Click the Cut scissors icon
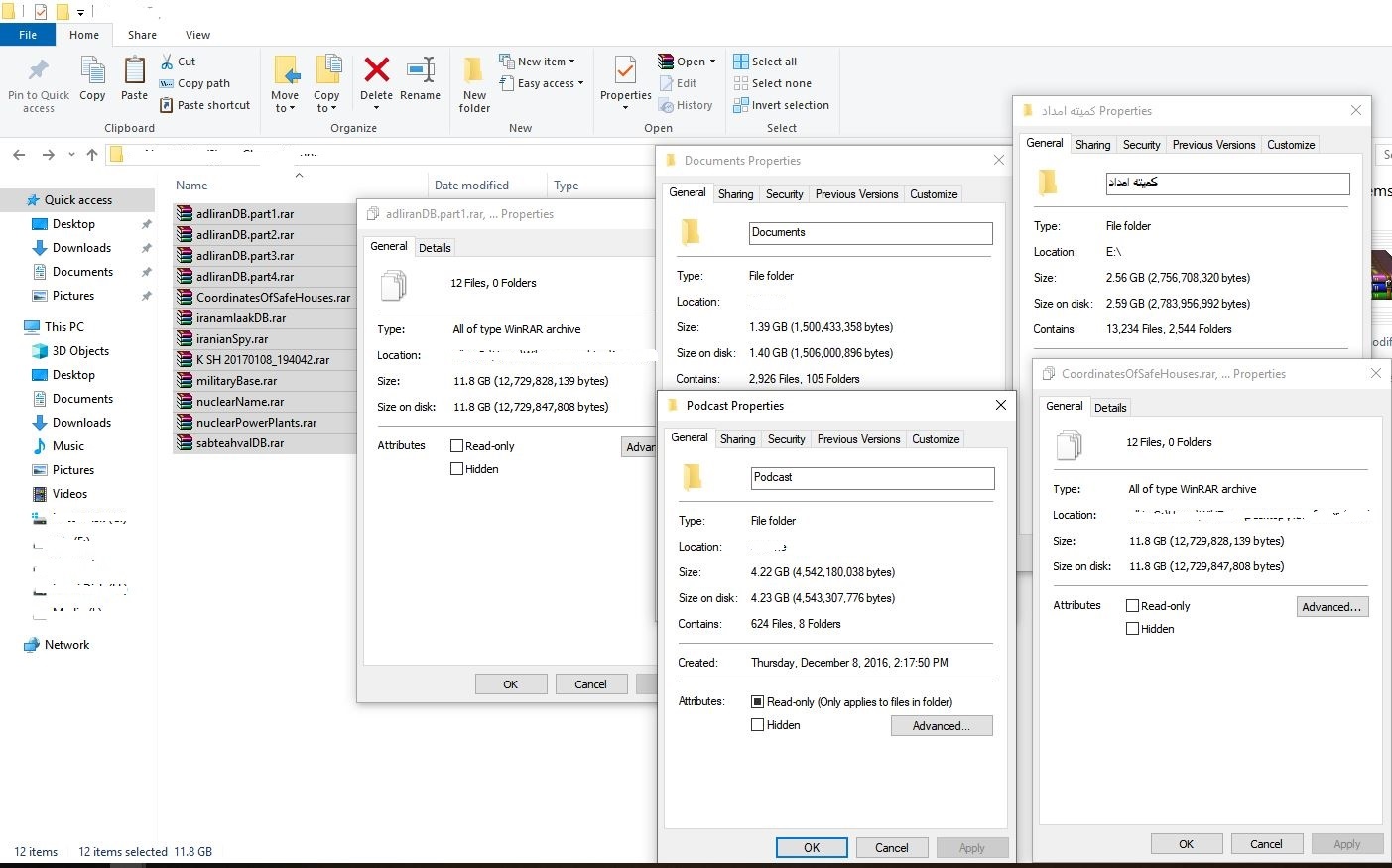1392x868 pixels. click(x=168, y=62)
